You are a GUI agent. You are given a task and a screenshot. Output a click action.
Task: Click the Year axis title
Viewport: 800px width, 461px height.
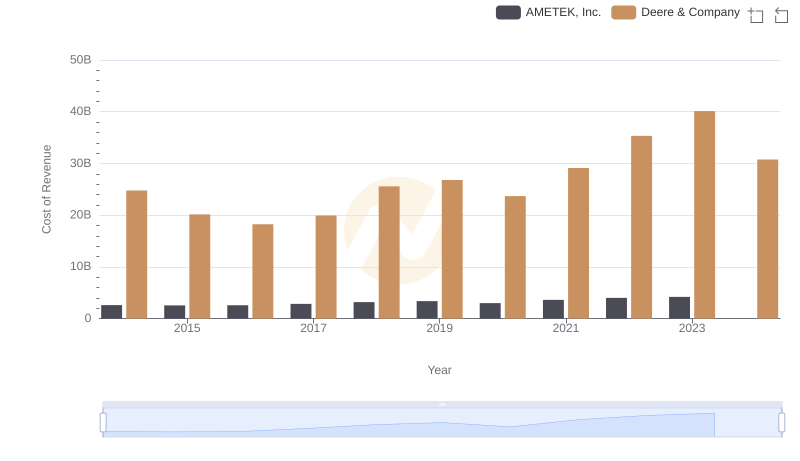(439, 370)
